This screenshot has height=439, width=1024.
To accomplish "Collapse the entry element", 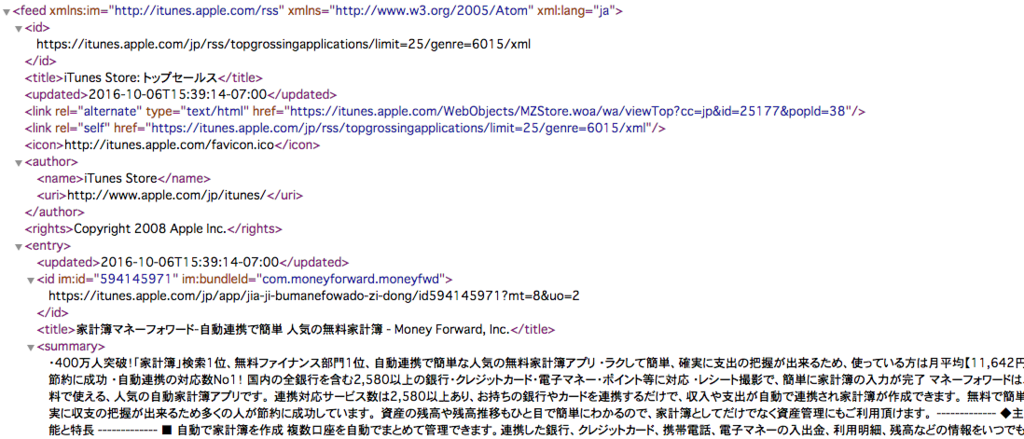I will (x=18, y=246).
